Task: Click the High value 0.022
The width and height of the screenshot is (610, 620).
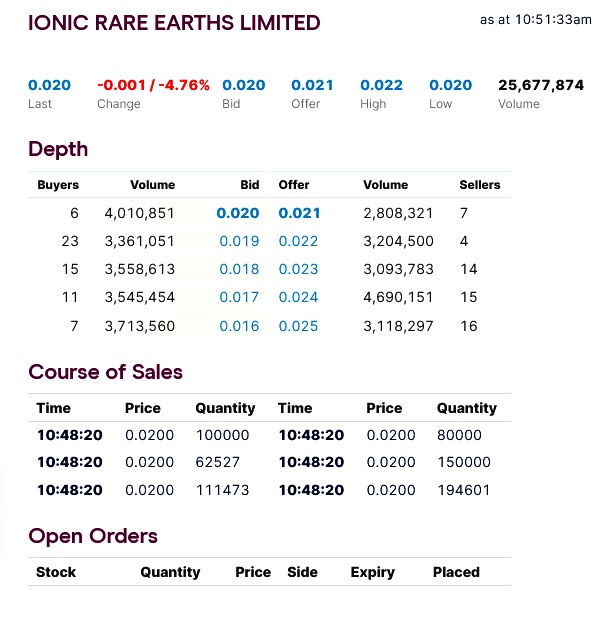Action: point(381,85)
